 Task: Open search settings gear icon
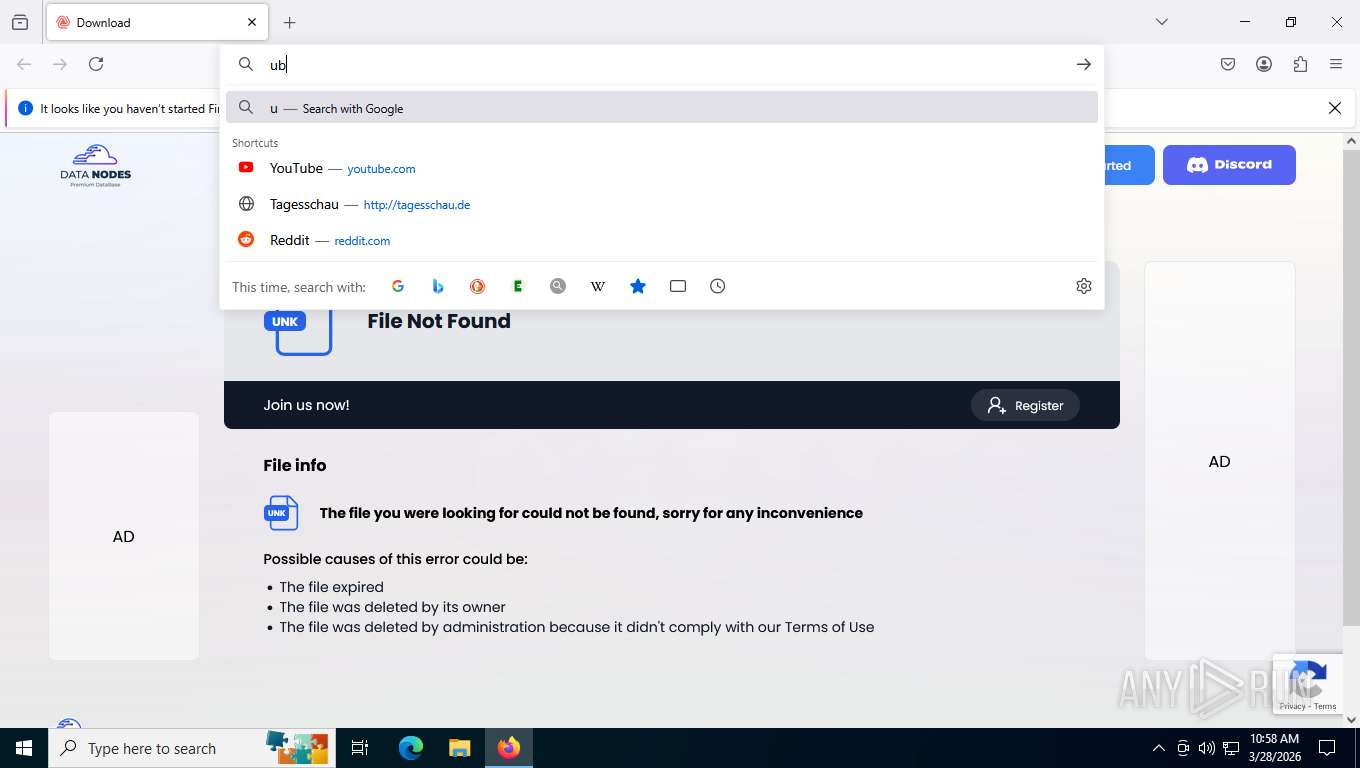tap(1084, 286)
